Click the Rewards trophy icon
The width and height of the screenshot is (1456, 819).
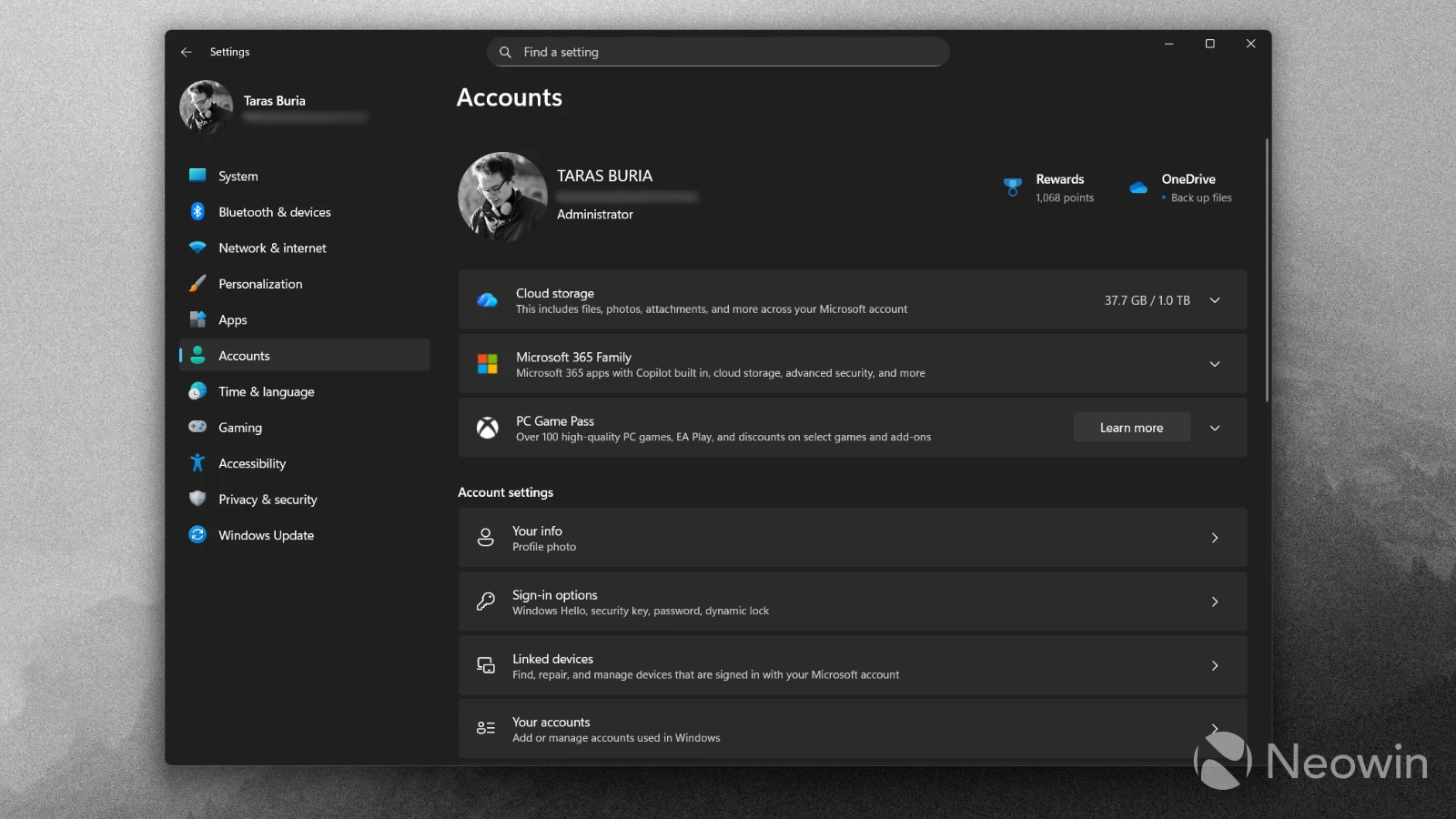[x=1012, y=187]
